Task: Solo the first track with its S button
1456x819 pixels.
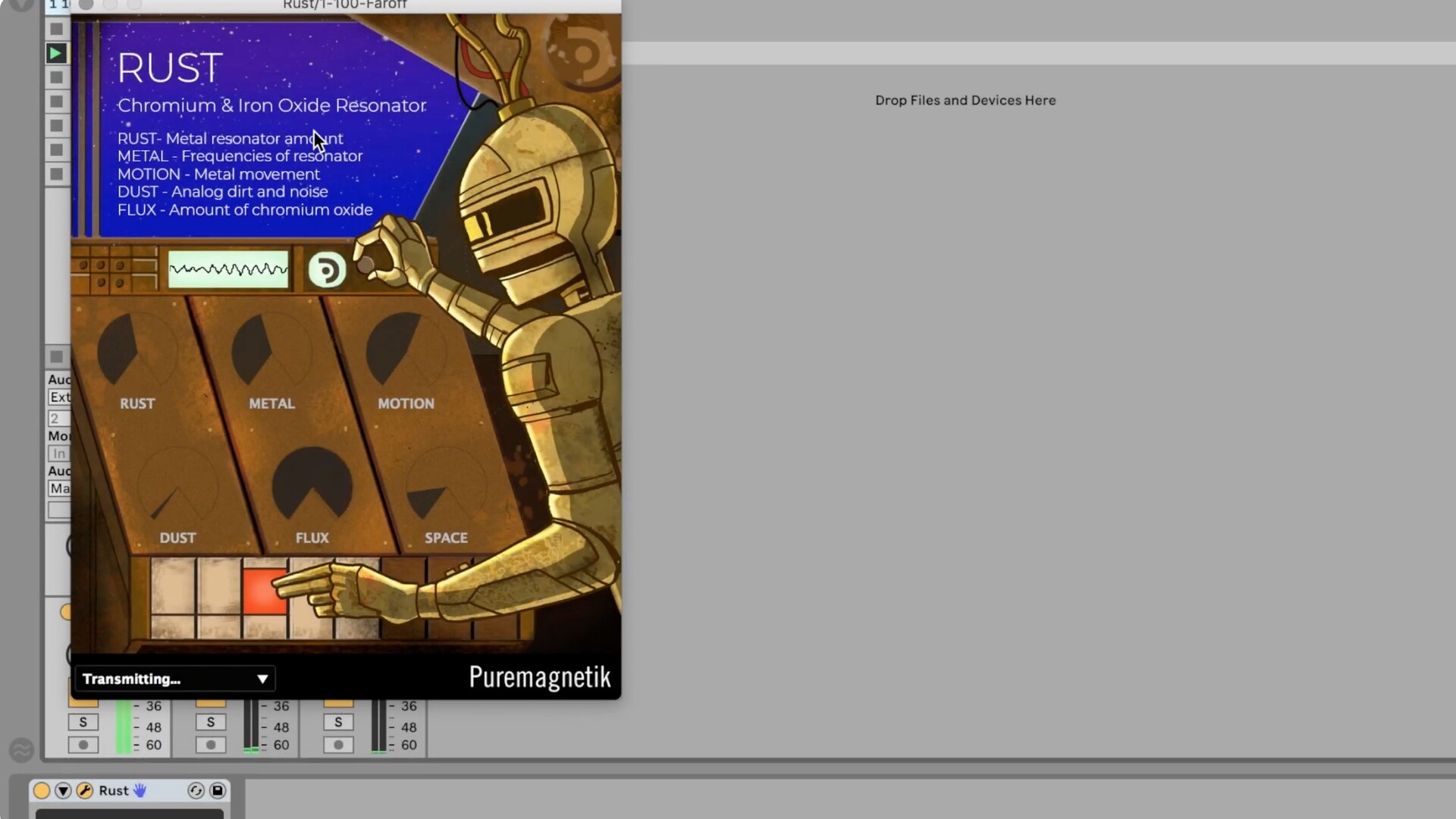Action: click(x=83, y=722)
